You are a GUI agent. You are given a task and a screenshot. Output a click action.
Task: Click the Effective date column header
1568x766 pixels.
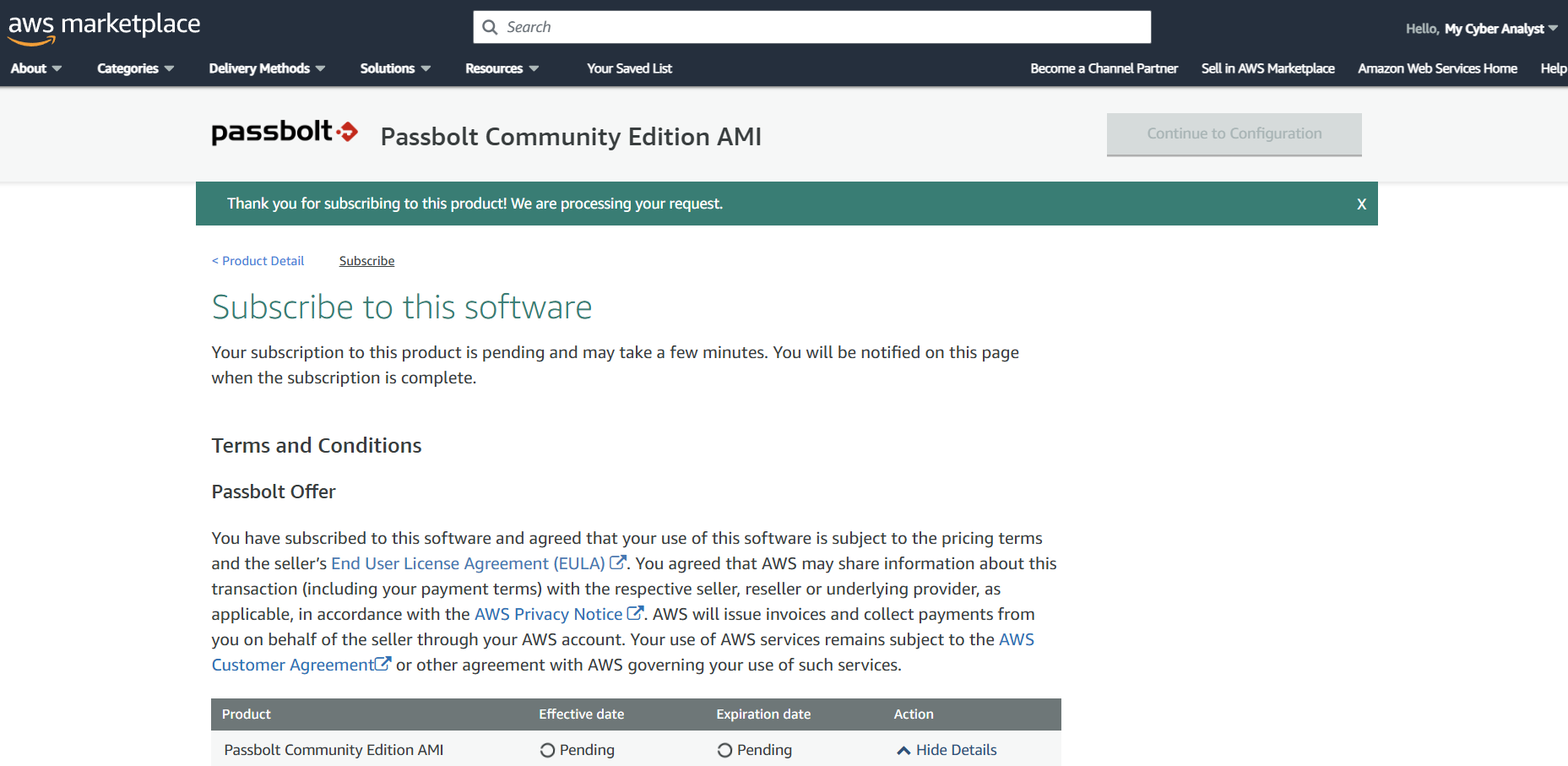[581, 714]
